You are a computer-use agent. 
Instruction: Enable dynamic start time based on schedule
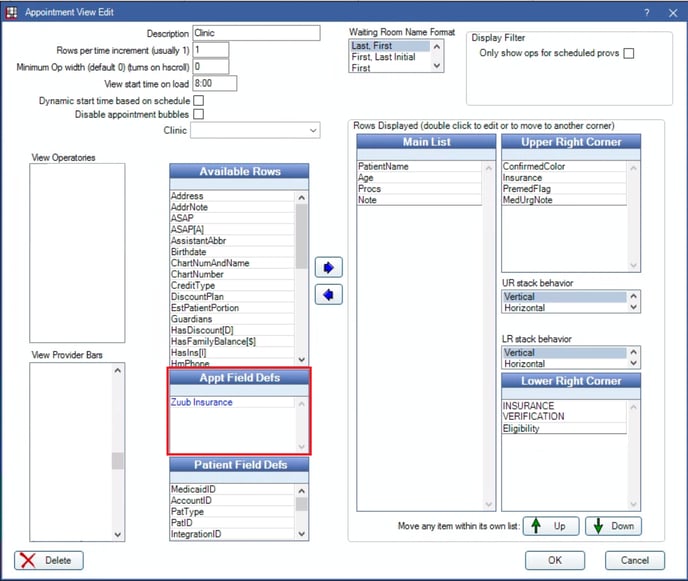tap(198, 101)
